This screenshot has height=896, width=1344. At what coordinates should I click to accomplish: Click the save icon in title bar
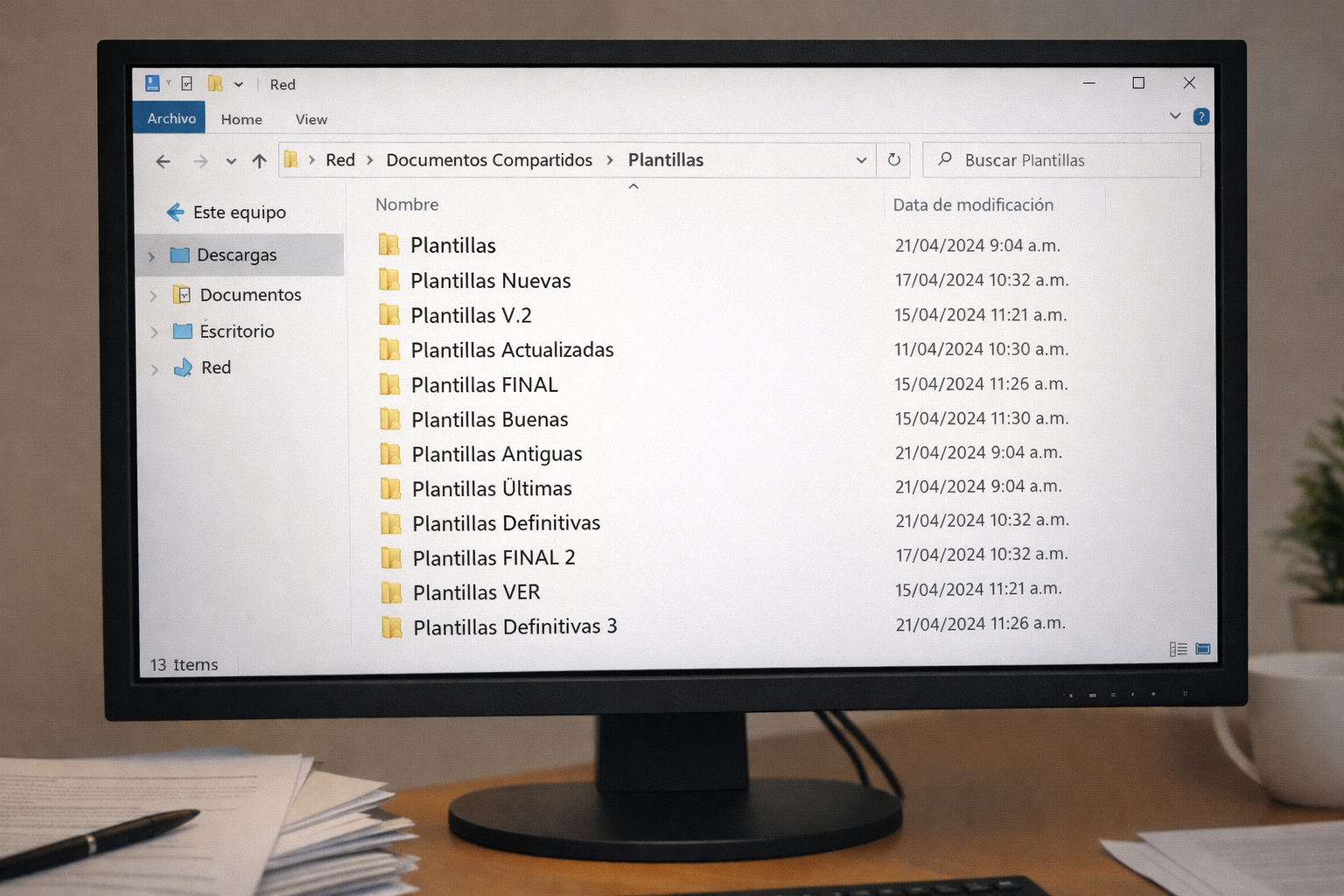pos(152,83)
